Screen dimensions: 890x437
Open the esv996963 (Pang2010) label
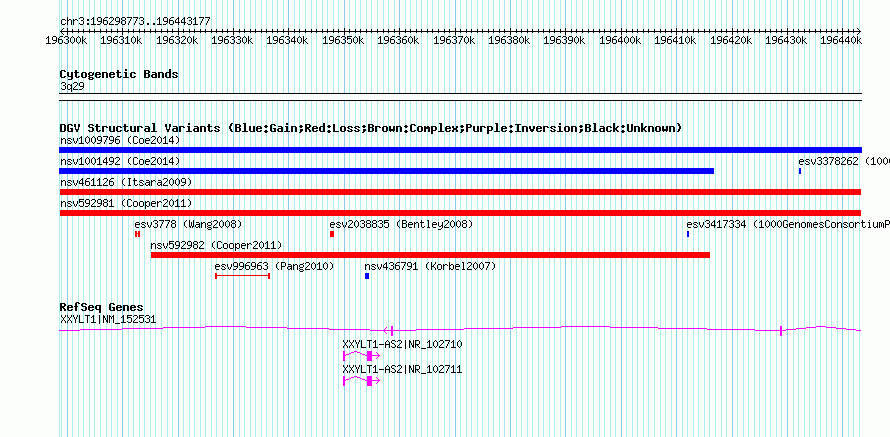(274, 266)
